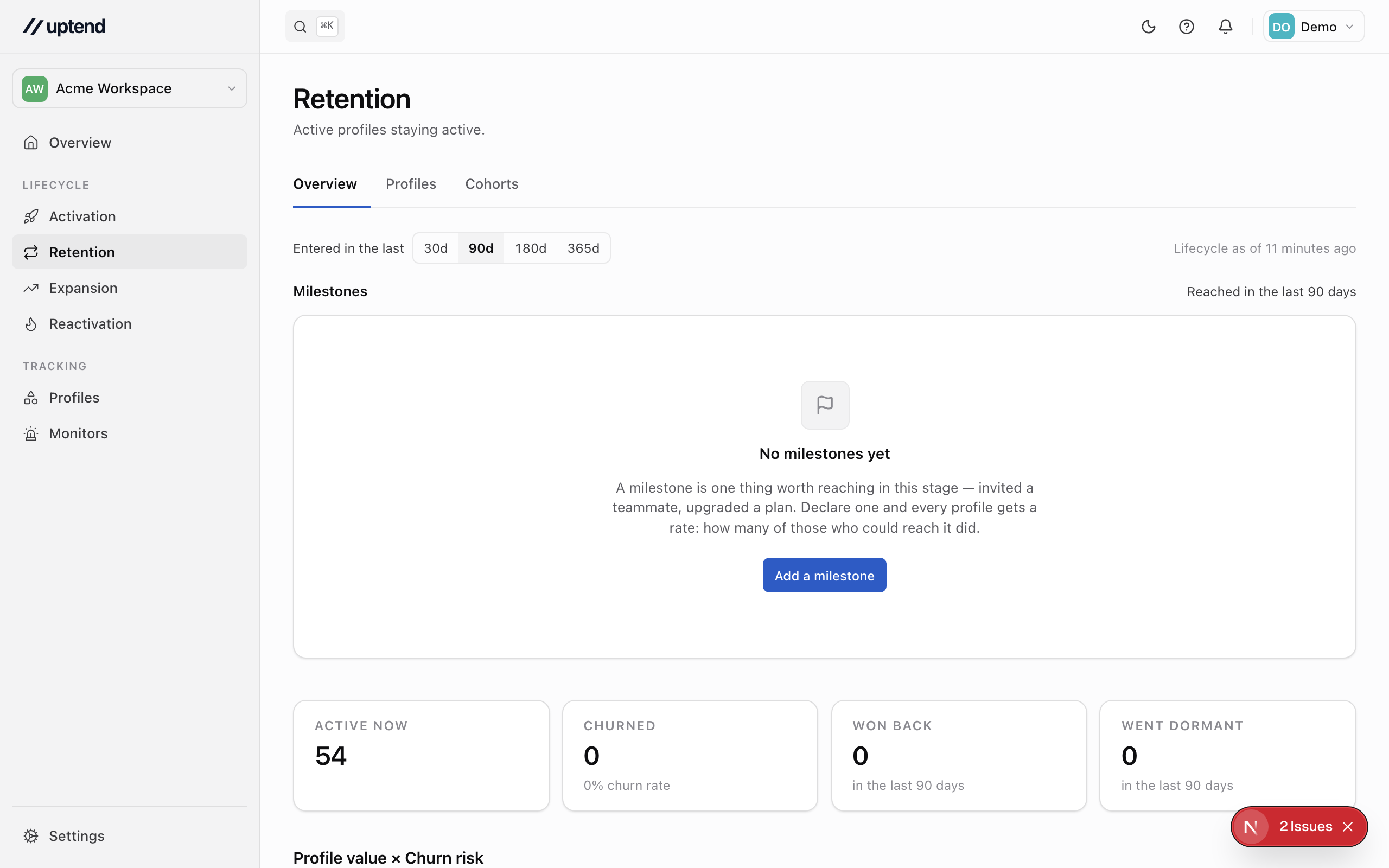Click the Expansion trend icon
The height and width of the screenshot is (868, 1389).
(x=31, y=288)
